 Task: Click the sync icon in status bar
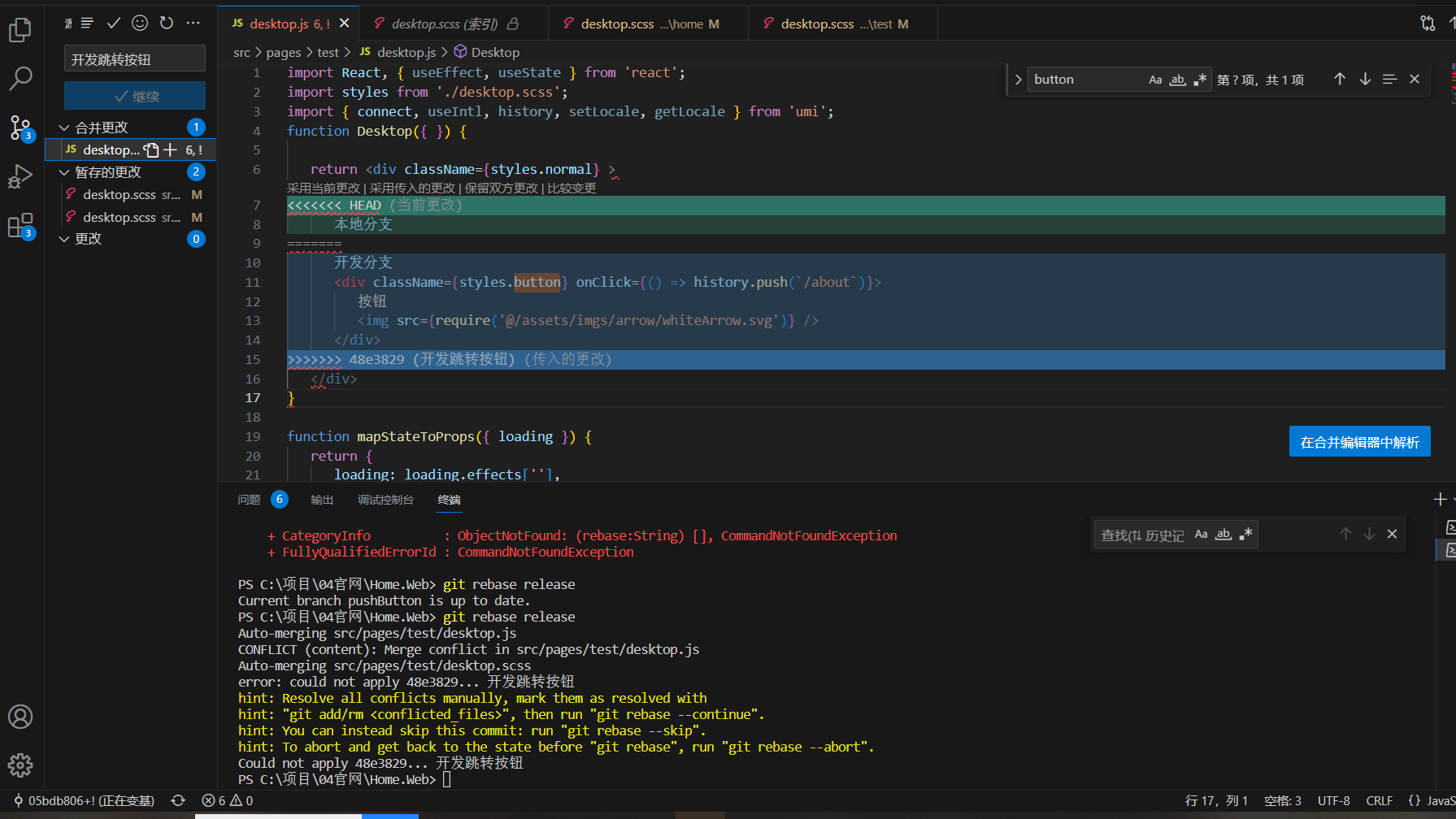point(178,800)
